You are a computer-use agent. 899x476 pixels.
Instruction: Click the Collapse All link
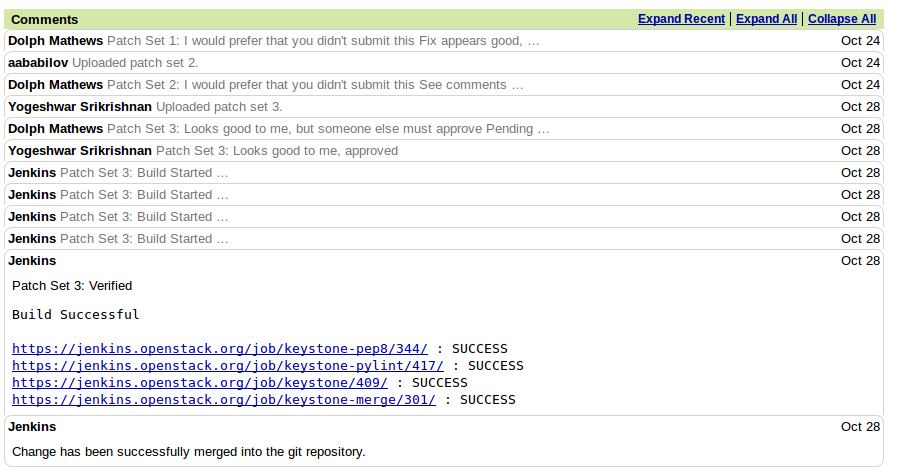[841, 19]
